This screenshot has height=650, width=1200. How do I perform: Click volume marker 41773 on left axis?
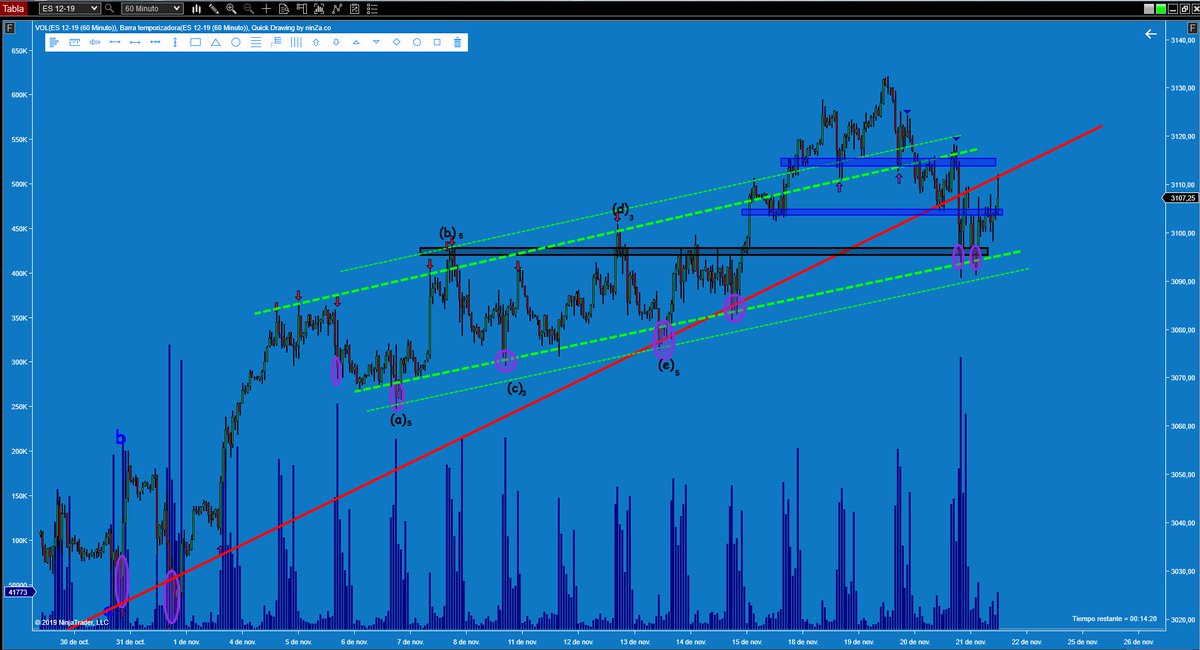(x=17, y=592)
